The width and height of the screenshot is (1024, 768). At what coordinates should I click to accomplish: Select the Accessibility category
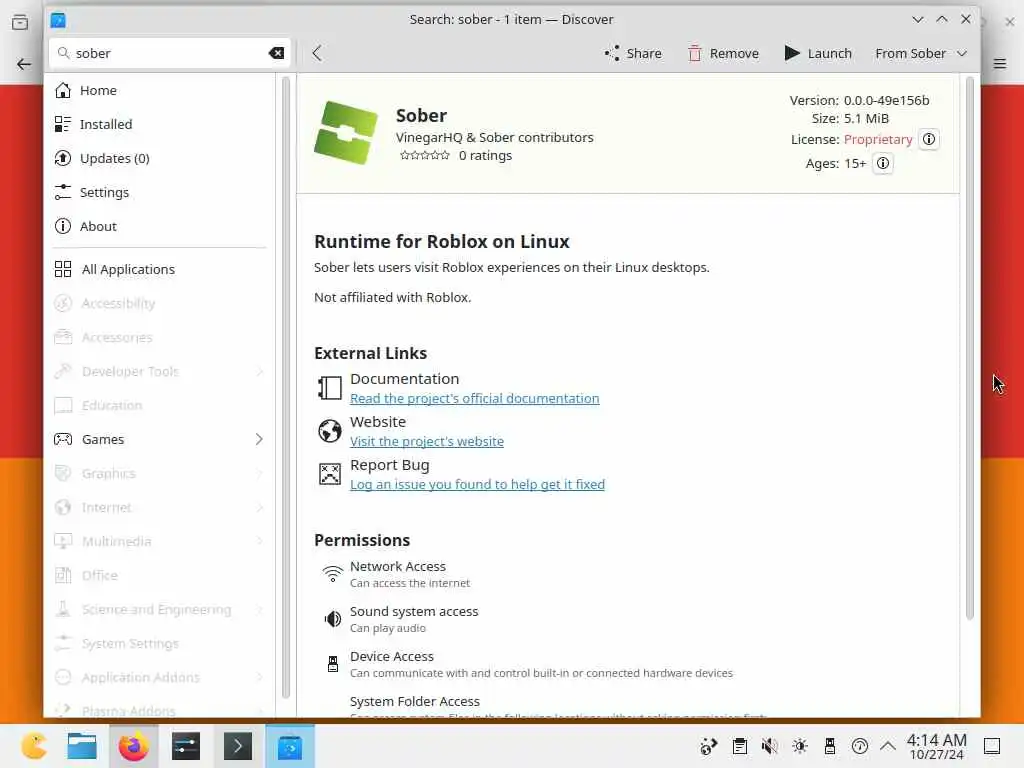pos(159,303)
